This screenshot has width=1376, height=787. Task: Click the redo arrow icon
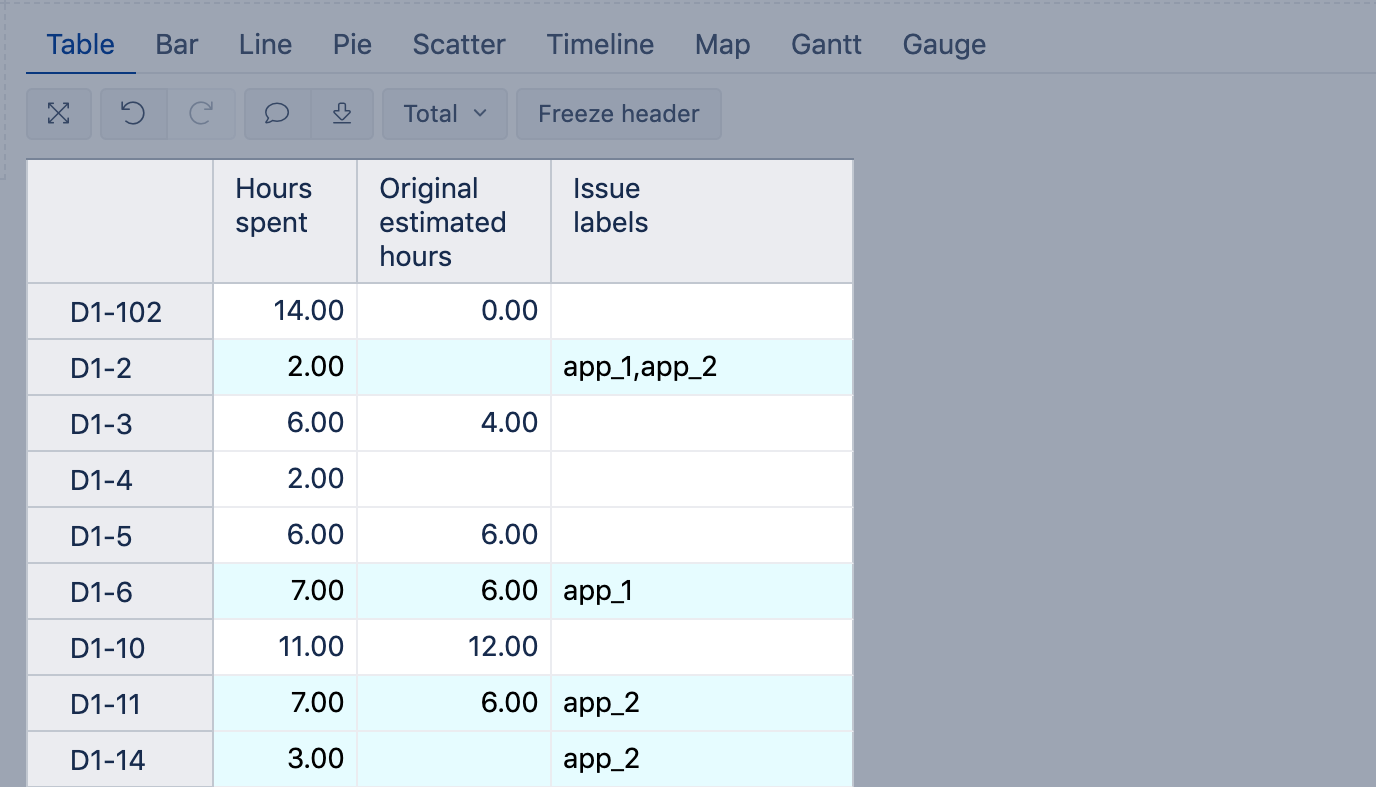point(201,114)
